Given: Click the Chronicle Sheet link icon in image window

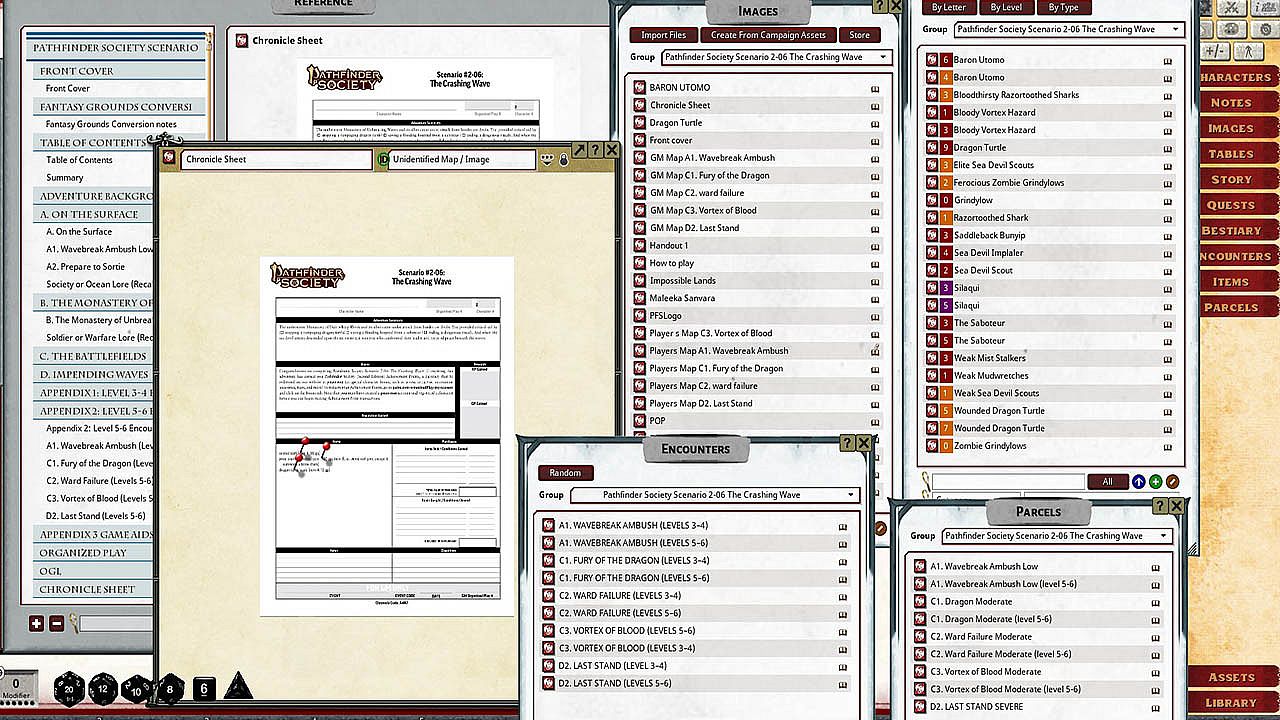Looking at the screenshot, I should (170, 159).
